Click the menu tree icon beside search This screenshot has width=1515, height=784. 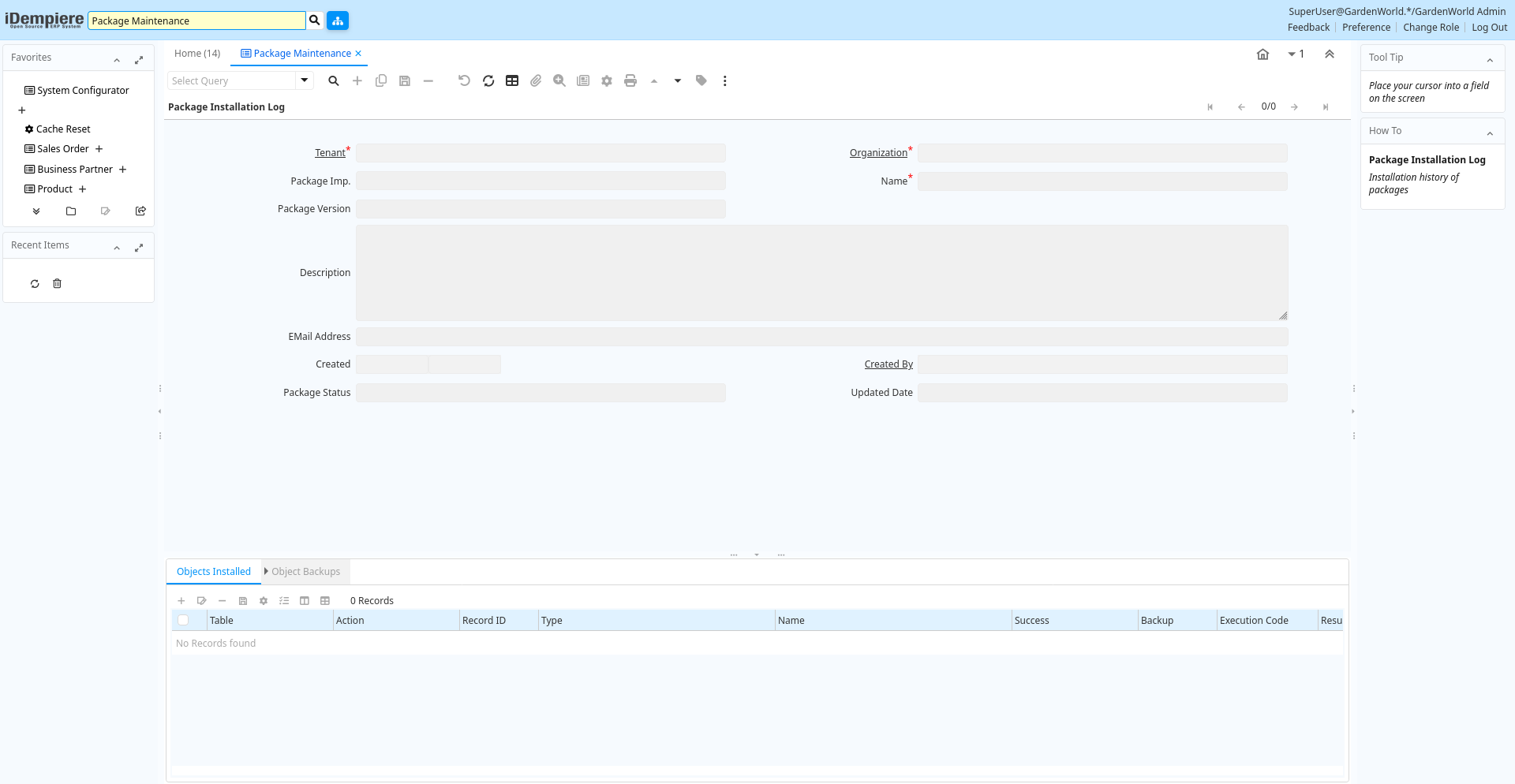(x=338, y=21)
